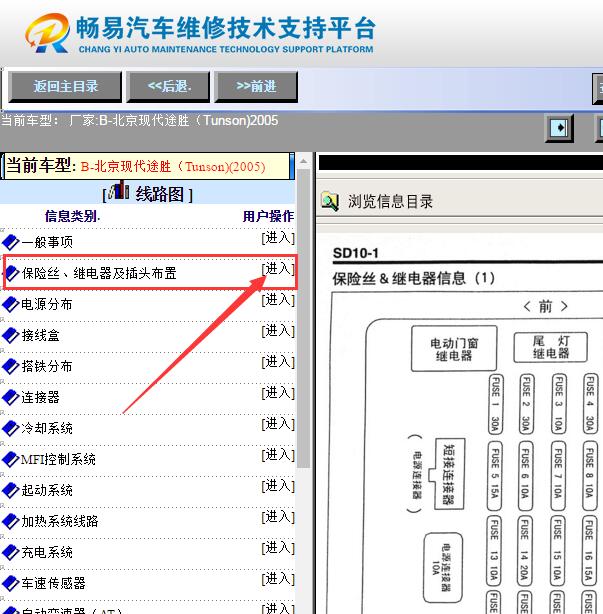603x614 pixels.
Task: Go forward with the >>前进 button
Action: tap(256, 87)
